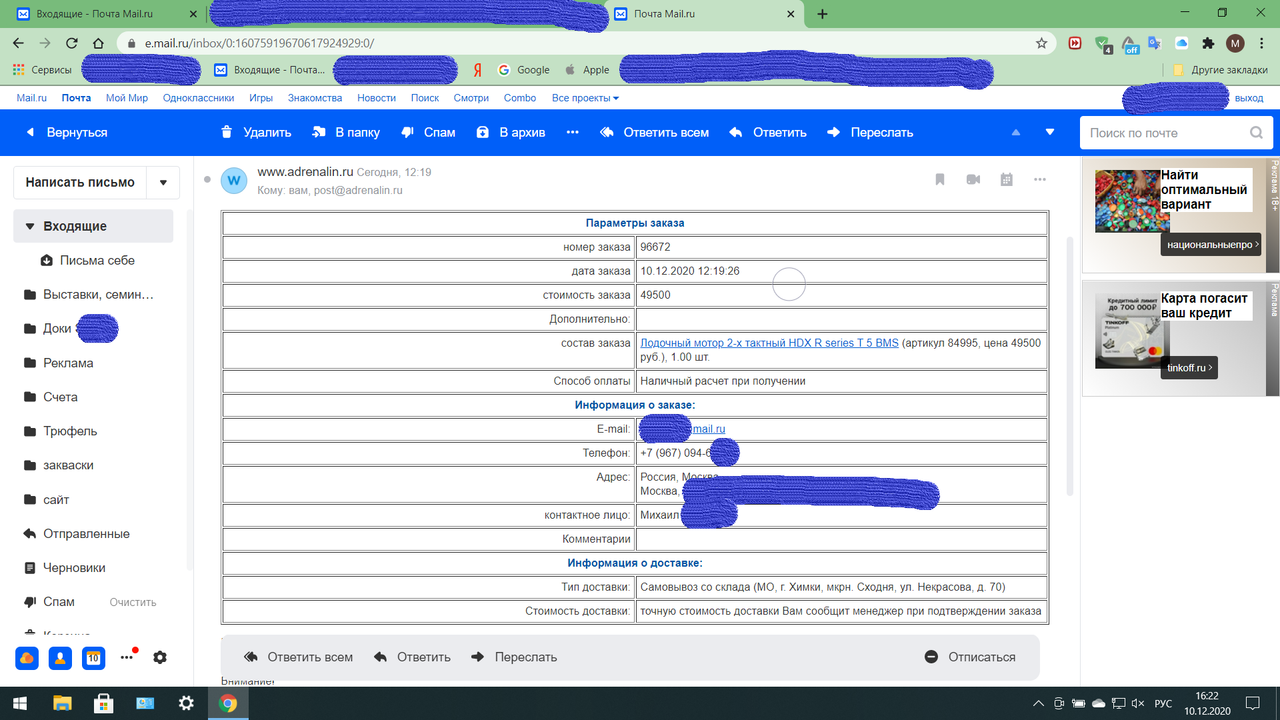This screenshot has width=1280, height=720.
Task: Open the contacts icon at sidebar bottom
Action: click(x=60, y=658)
